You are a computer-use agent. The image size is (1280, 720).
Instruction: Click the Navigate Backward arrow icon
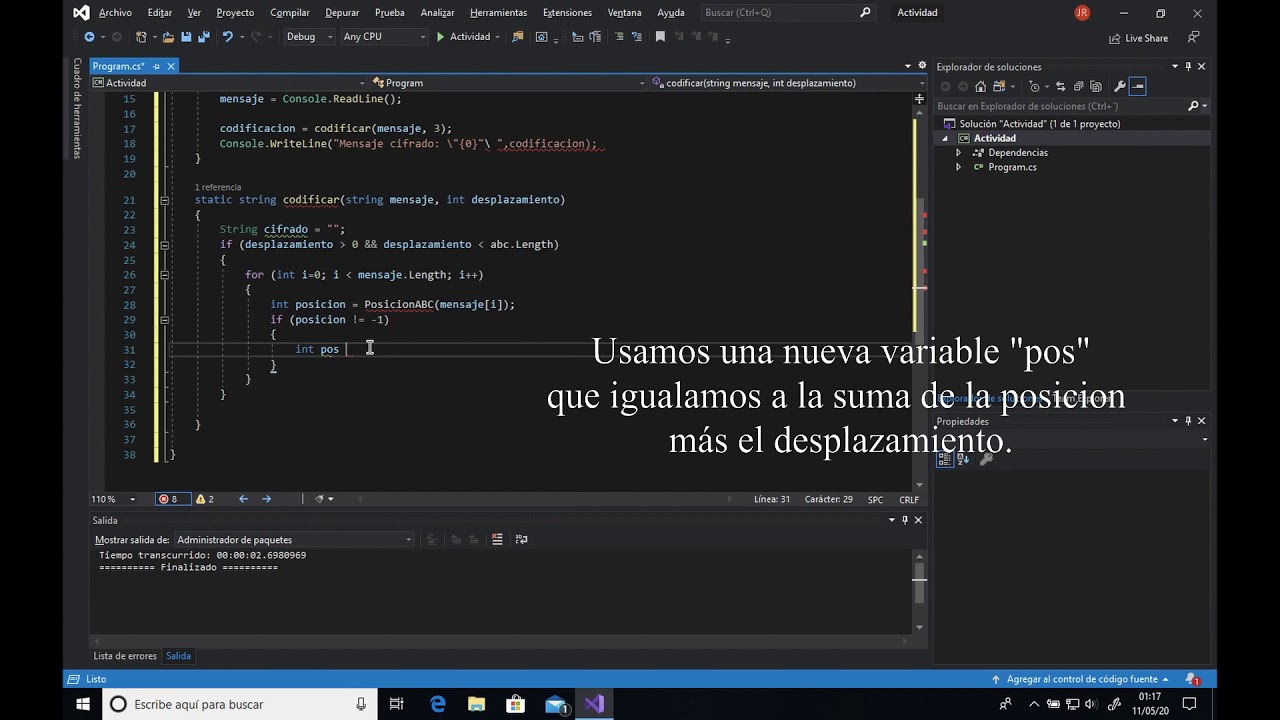89,37
